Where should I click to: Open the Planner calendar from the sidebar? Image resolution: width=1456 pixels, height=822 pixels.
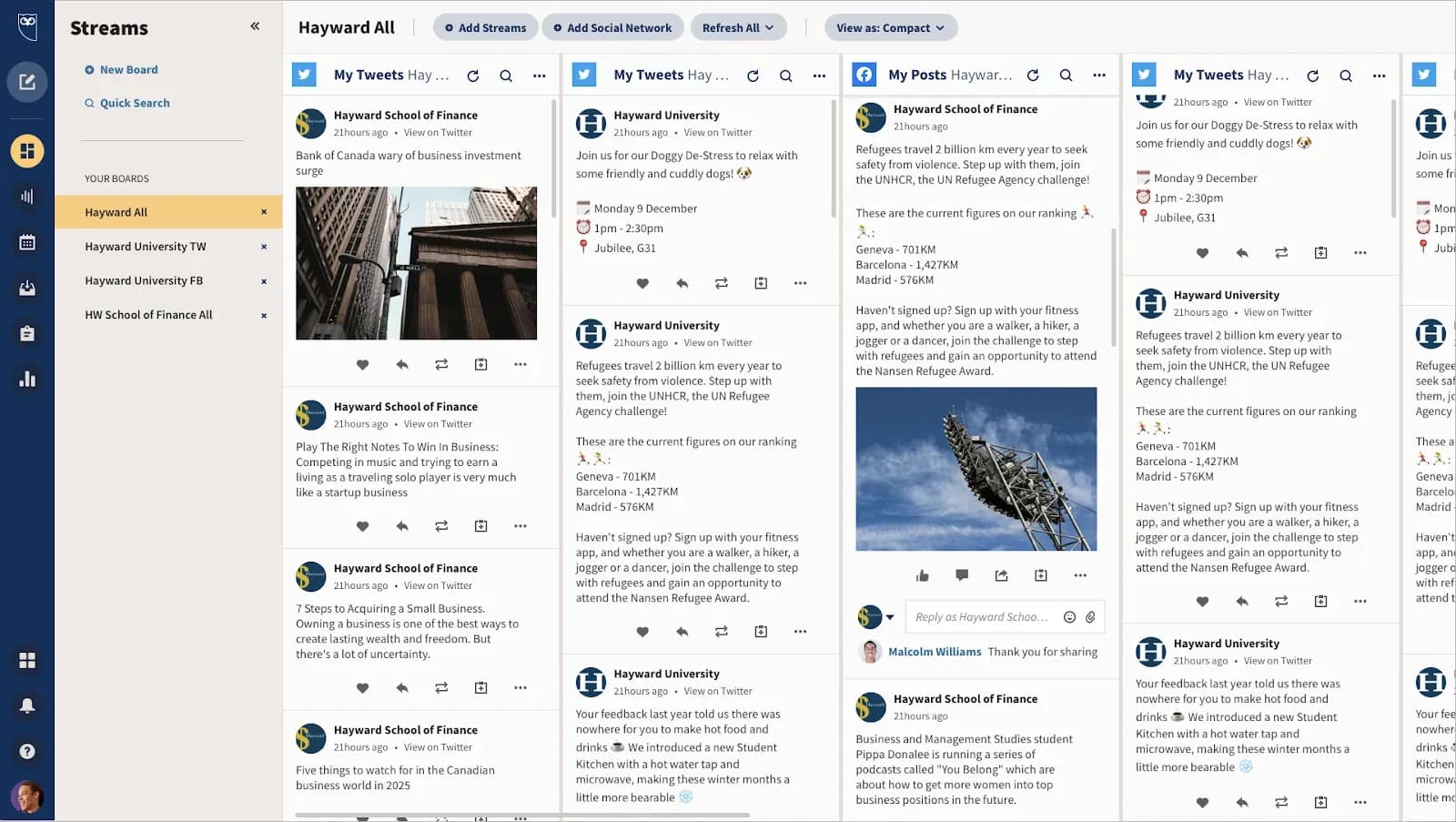point(26,242)
